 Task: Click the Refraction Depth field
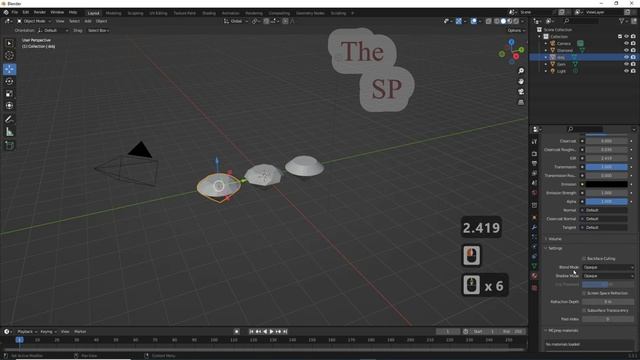[608, 302]
